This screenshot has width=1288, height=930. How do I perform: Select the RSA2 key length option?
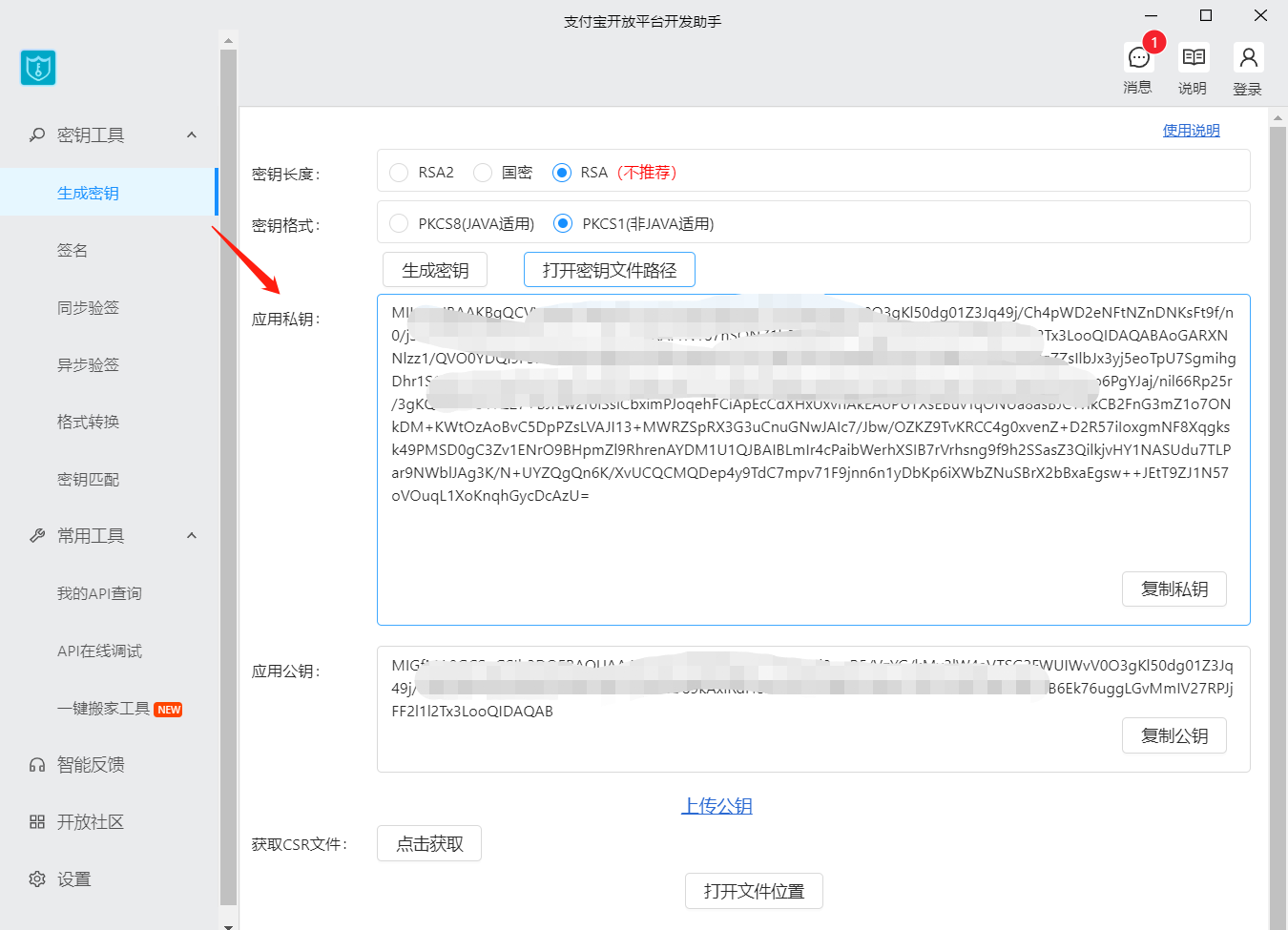(x=399, y=173)
